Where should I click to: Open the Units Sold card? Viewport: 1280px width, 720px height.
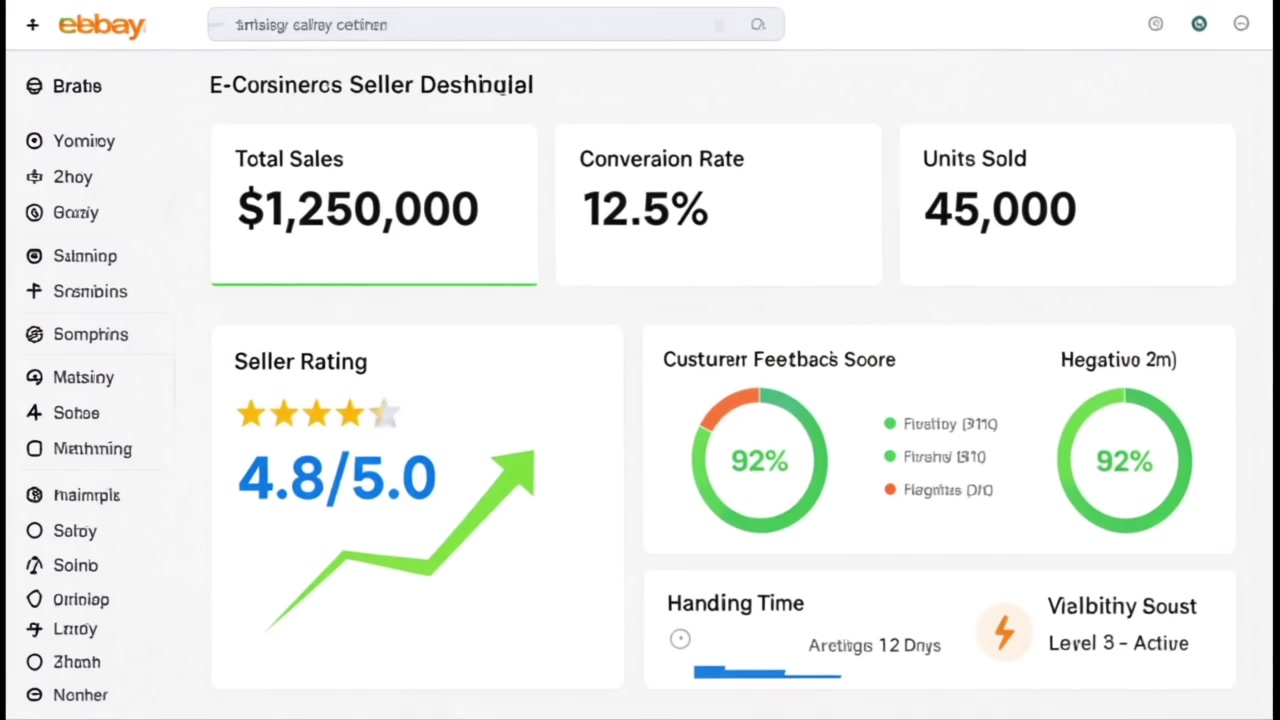point(1067,204)
